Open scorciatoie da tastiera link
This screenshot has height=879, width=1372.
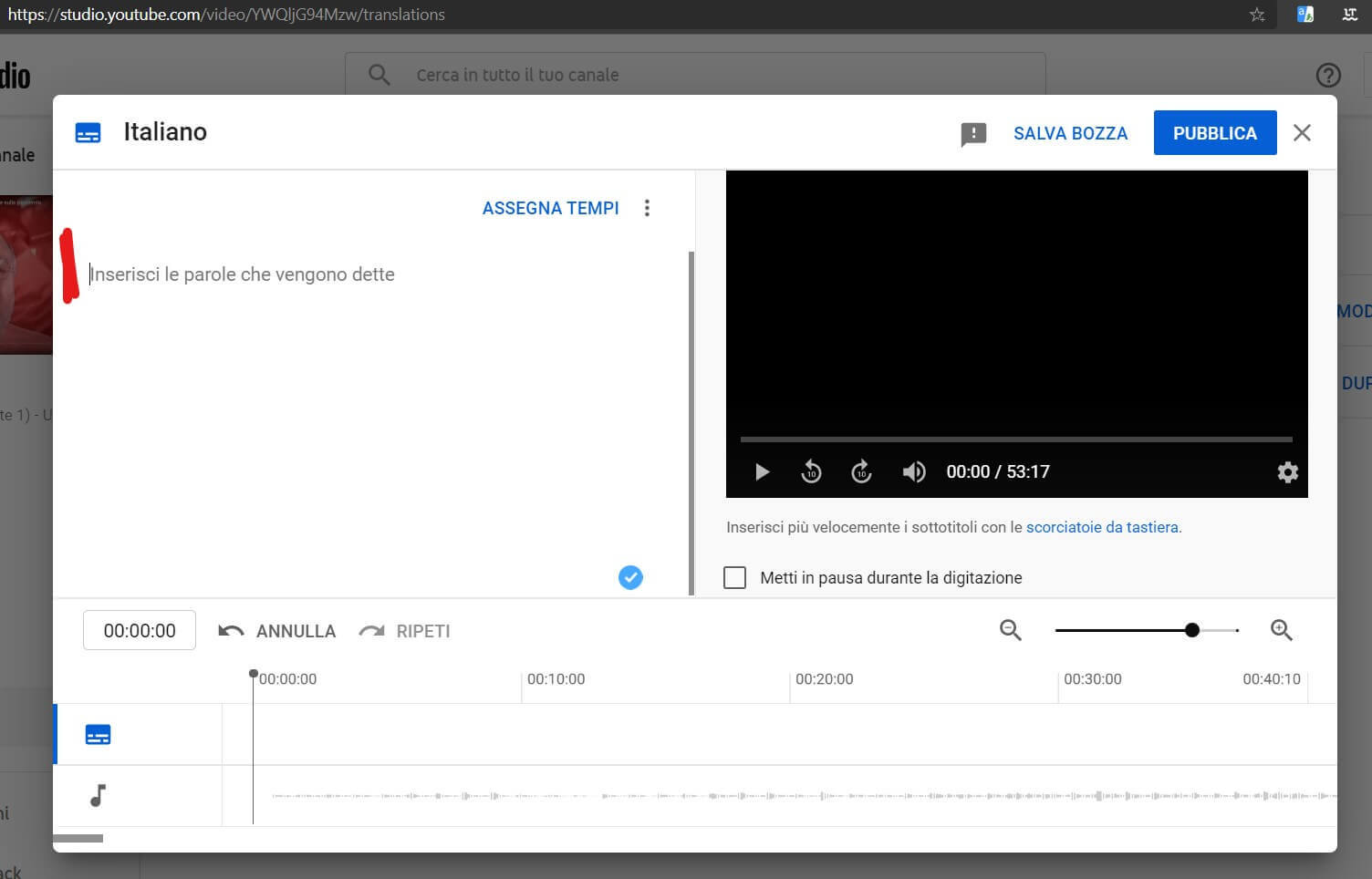(x=1102, y=527)
